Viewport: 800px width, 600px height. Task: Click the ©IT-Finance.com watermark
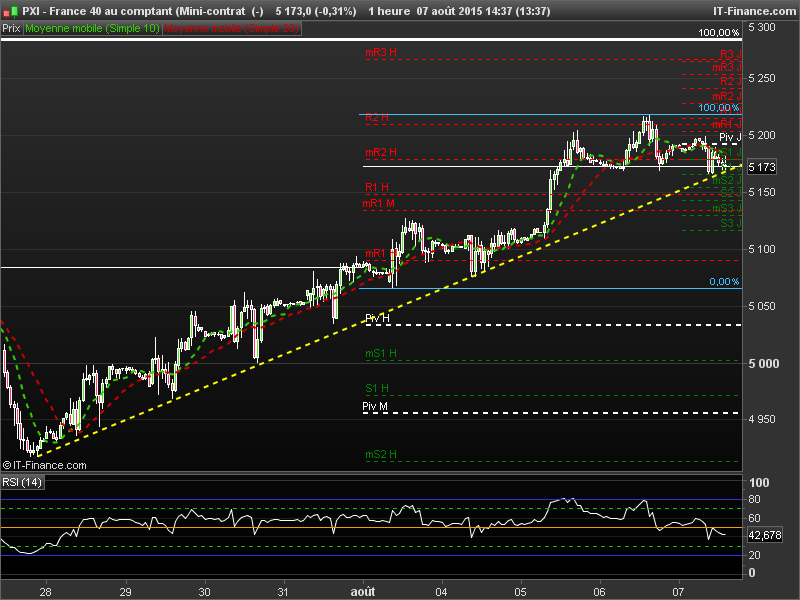coord(44,465)
